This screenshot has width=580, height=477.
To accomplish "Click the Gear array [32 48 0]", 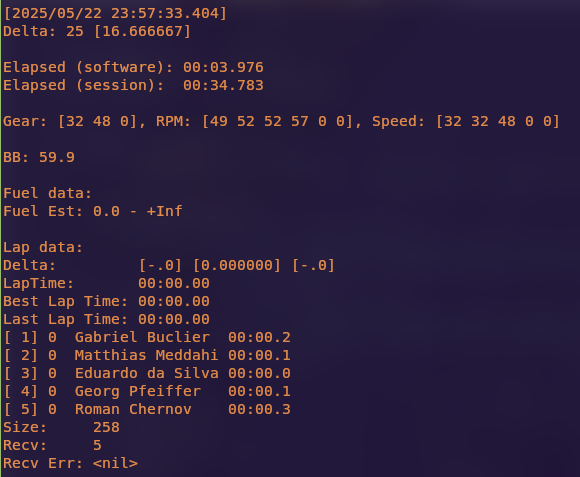I will pos(98,121).
